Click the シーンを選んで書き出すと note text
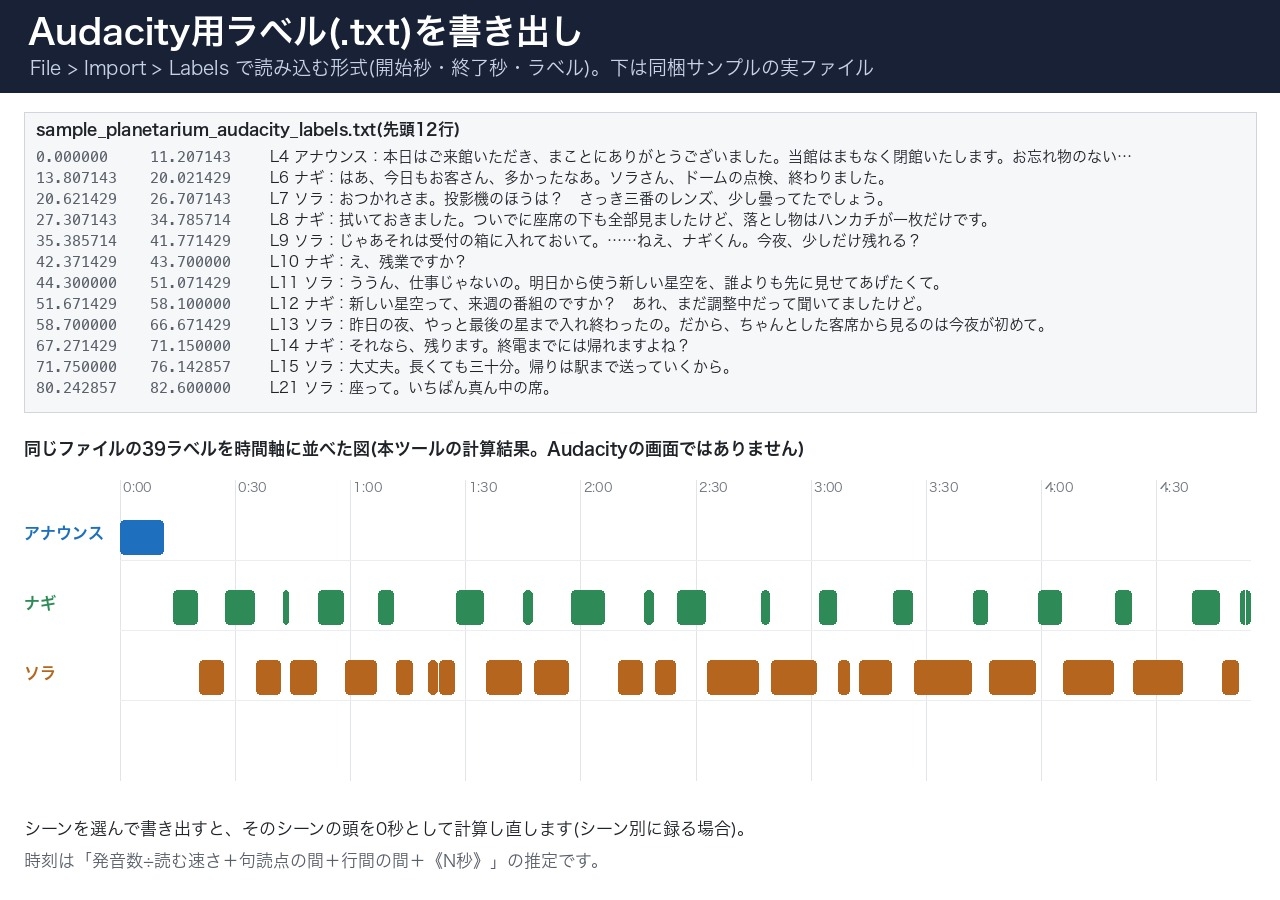This screenshot has height=900, width=1280. point(386,829)
